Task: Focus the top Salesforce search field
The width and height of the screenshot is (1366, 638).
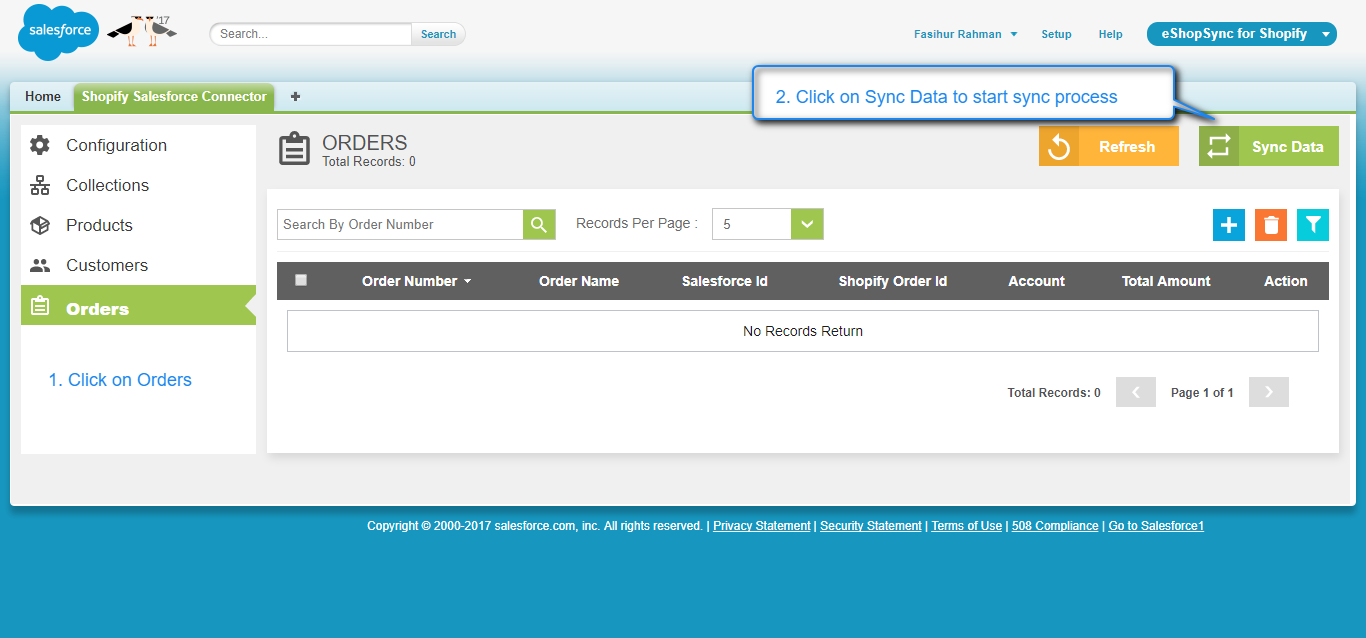Action: pos(311,34)
